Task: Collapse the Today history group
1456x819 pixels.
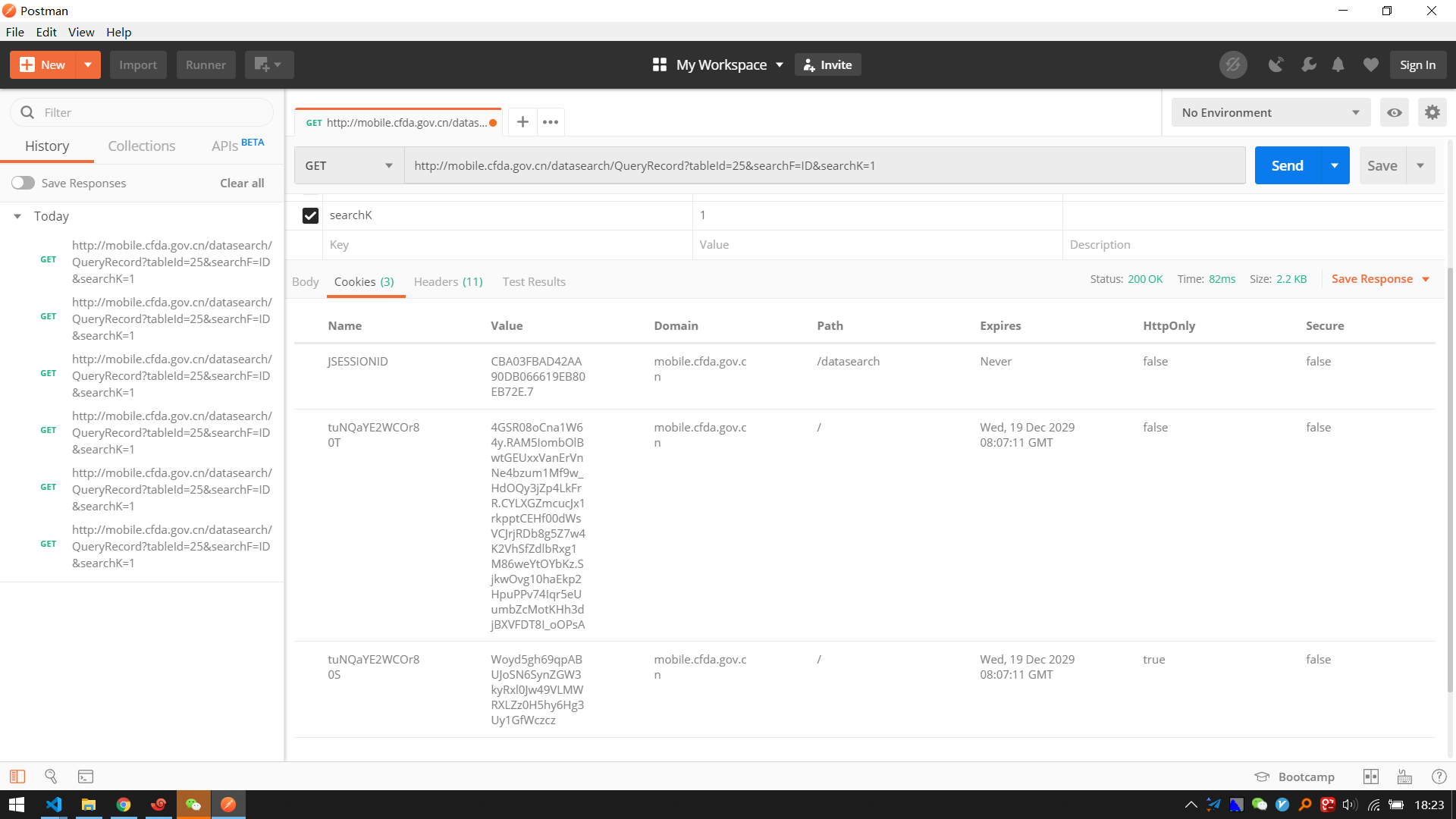Action: click(17, 217)
